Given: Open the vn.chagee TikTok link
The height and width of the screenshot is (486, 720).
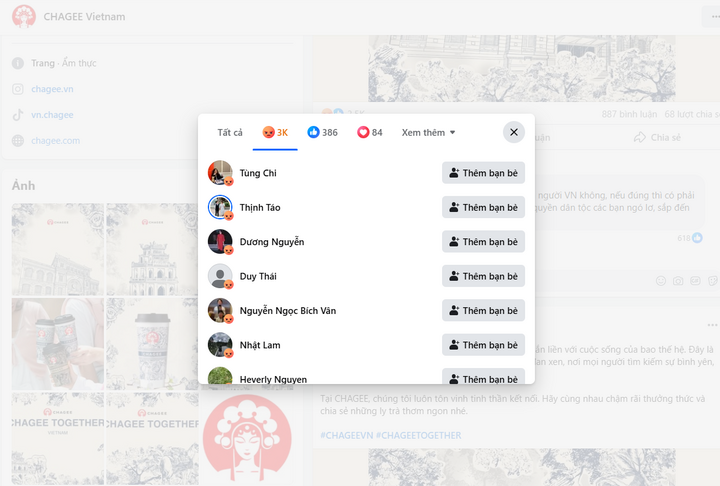Looking at the screenshot, I should coord(52,115).
